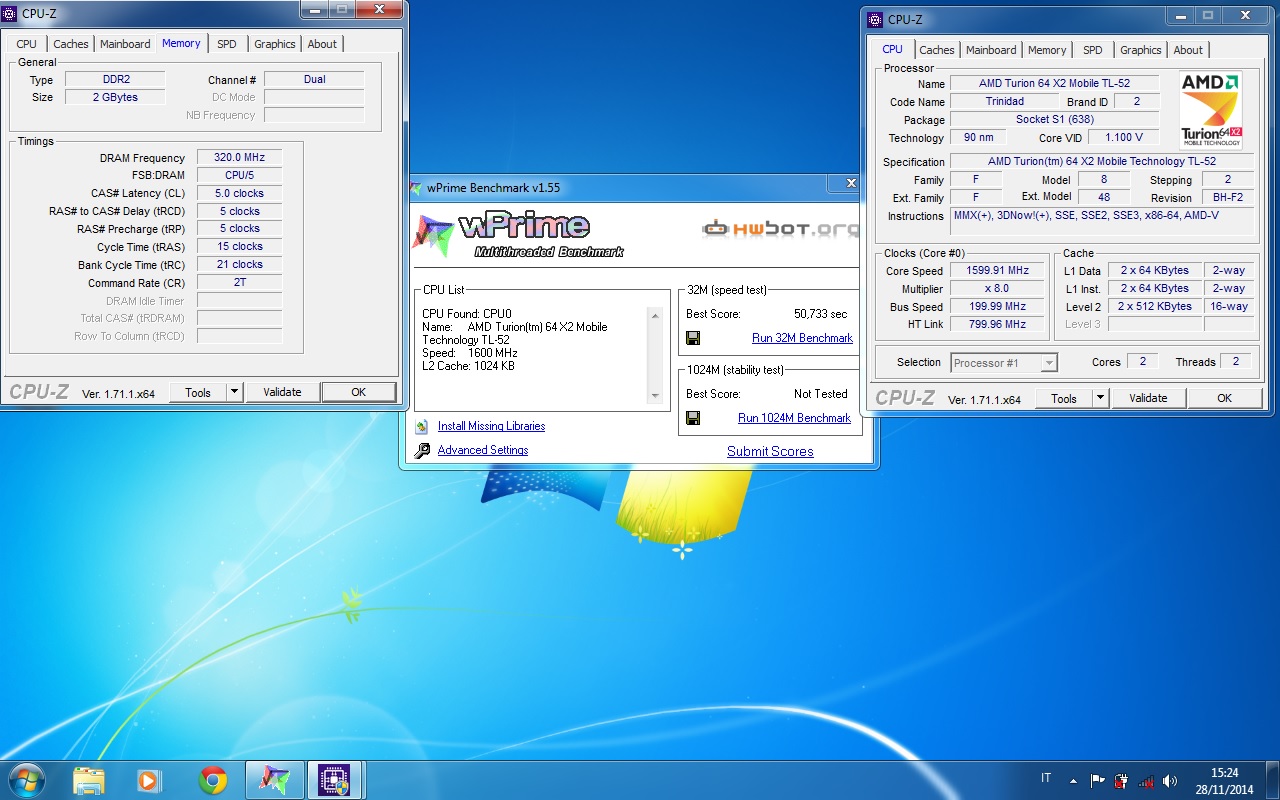Open the volume speaker tray icon

(1170, 780)
